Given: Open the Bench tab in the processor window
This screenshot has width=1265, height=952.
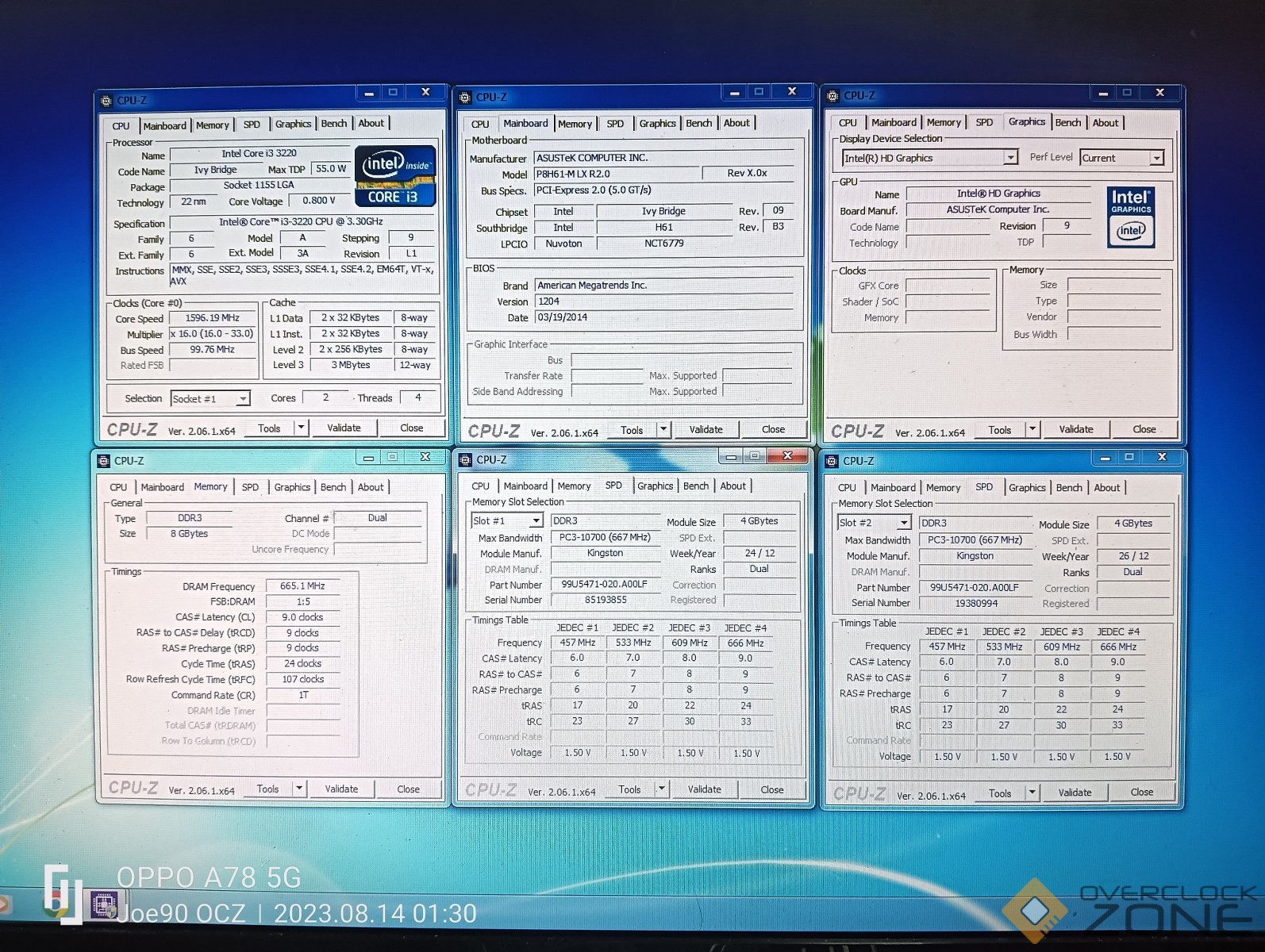Looking at the screenshot, I should [334, 124].
